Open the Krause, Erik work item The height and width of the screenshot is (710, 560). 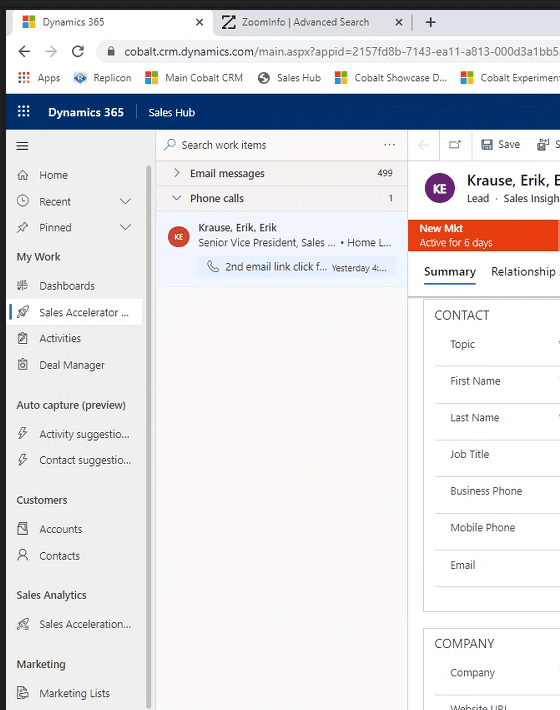tap(282, 248)
